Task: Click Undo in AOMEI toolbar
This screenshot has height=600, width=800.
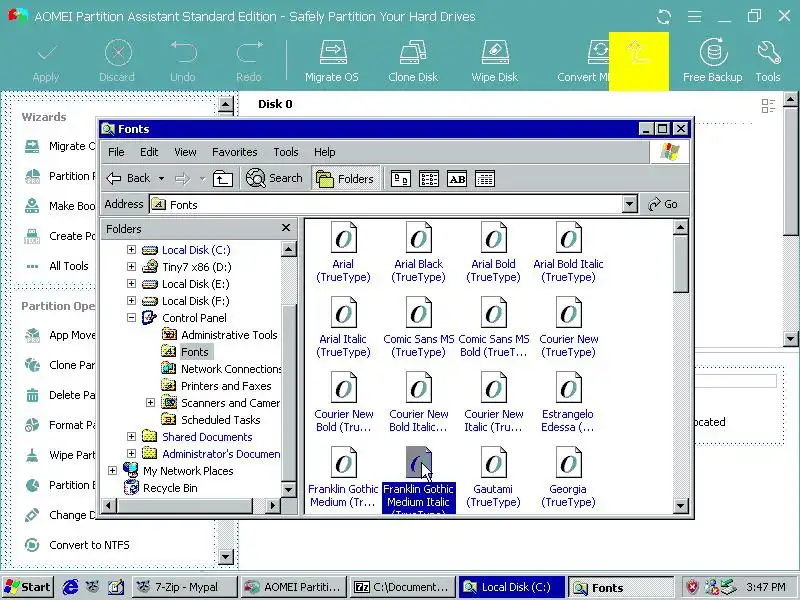Action: pyautogui.click(x=183, y=61)
